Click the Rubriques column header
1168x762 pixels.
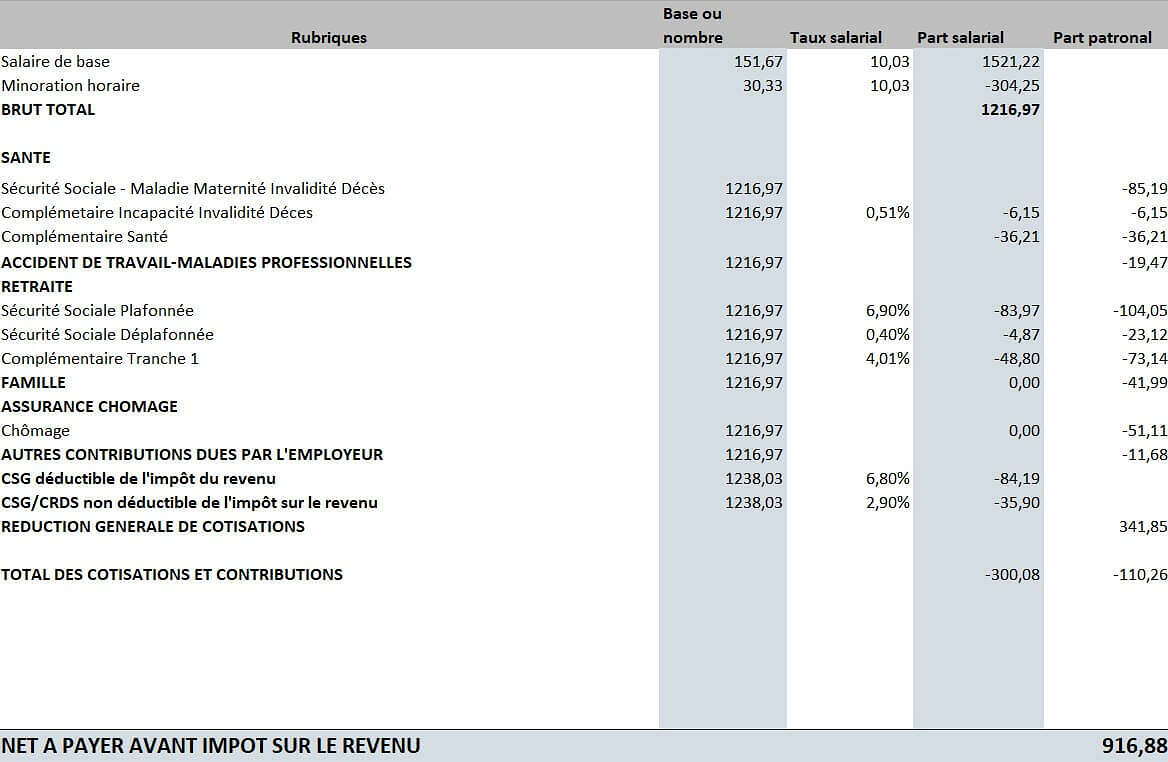(328, 37)
